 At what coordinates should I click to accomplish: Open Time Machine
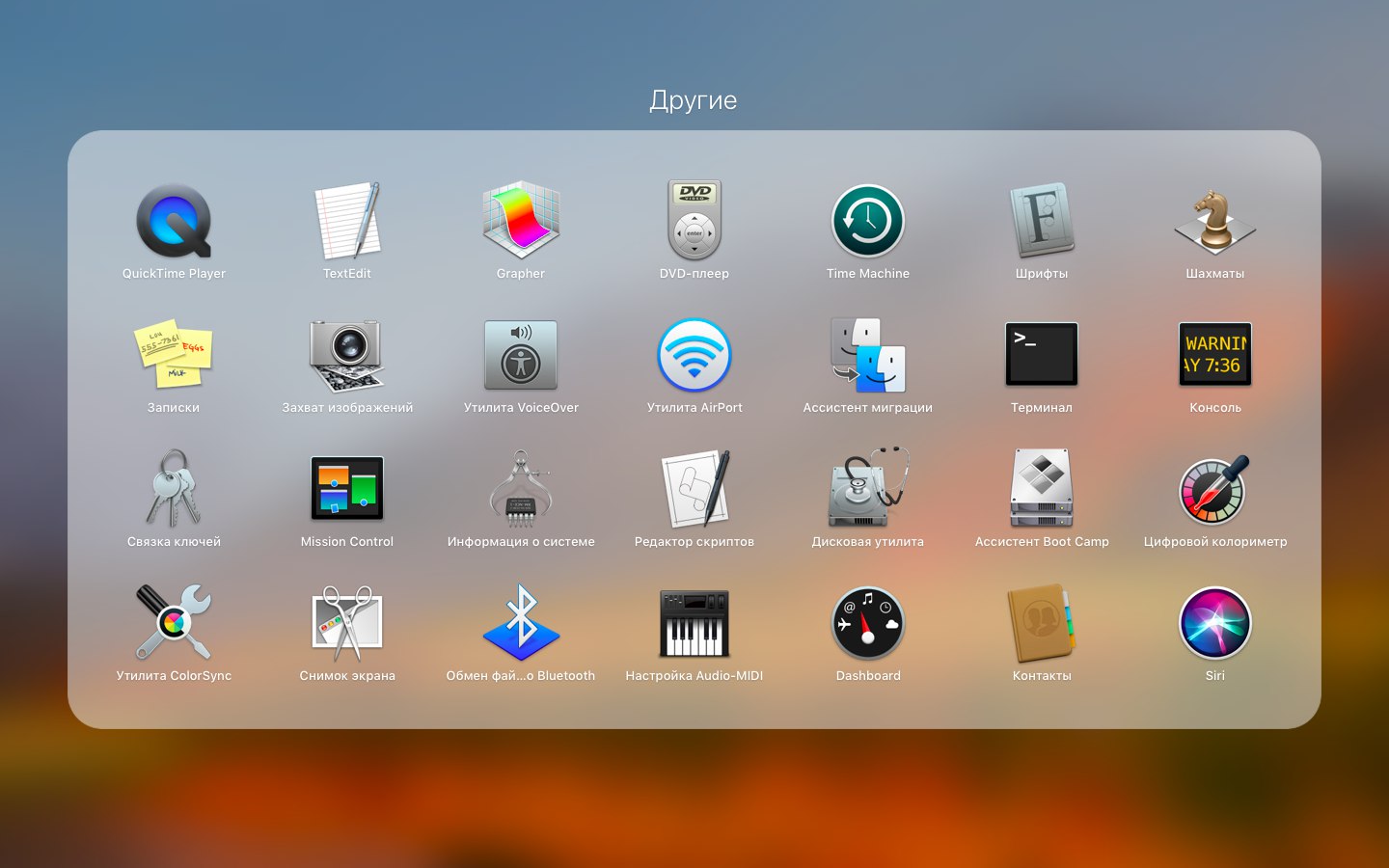click(x=868, y=221)
